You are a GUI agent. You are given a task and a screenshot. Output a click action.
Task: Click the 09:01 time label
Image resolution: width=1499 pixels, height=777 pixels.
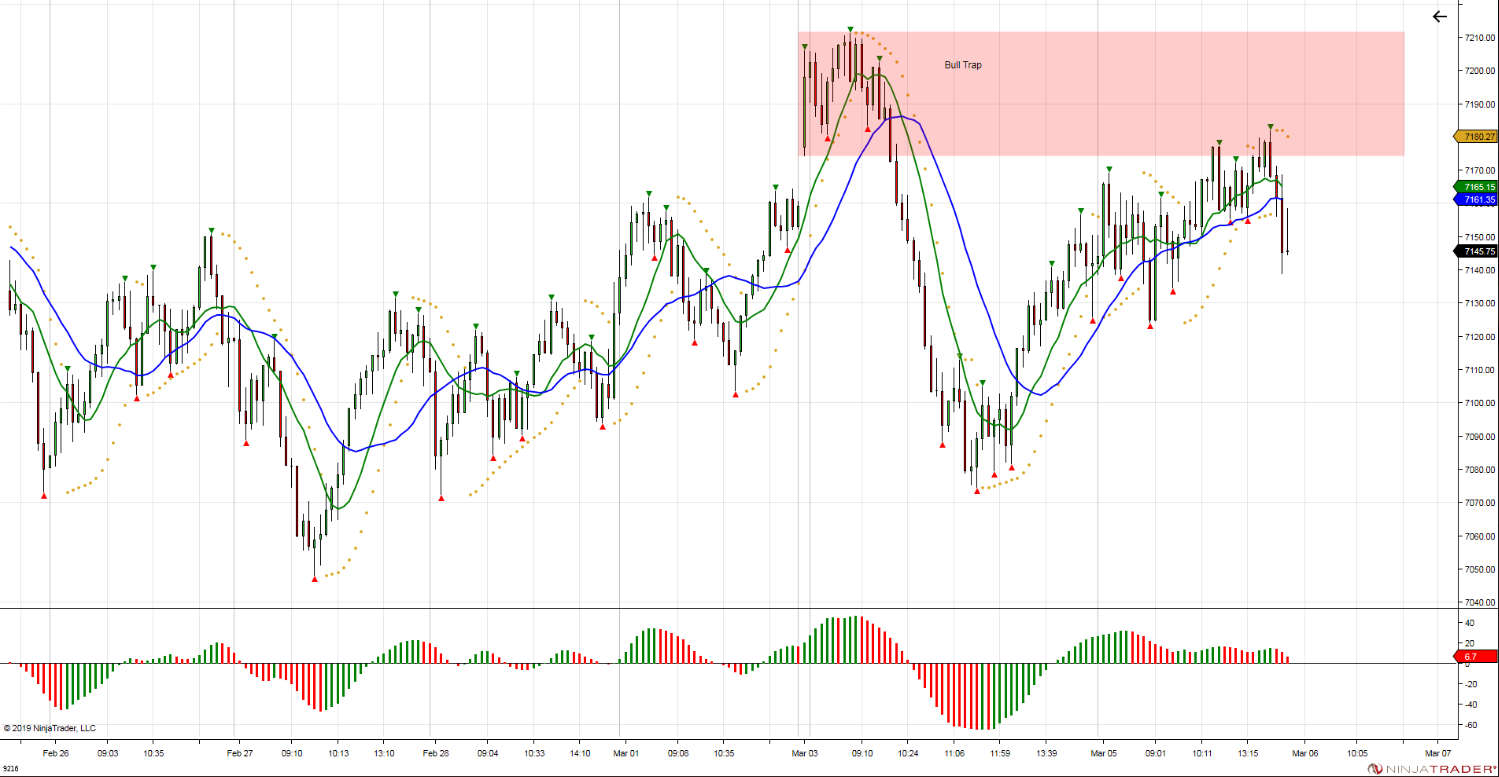coord(1155,753)
